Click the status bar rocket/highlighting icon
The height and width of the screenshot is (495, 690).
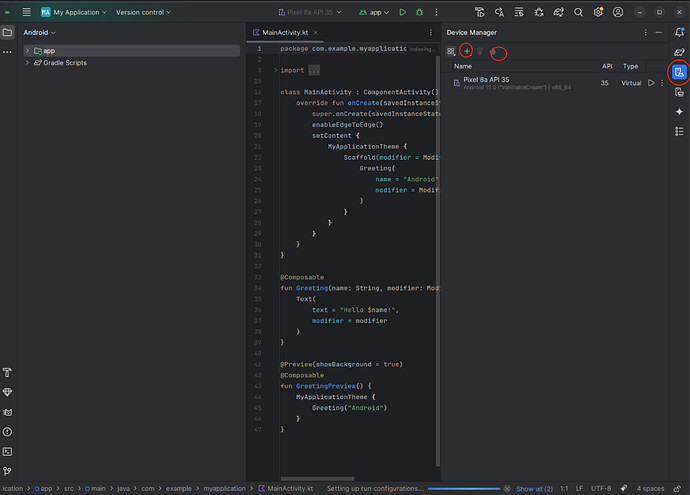pos(624,488)
